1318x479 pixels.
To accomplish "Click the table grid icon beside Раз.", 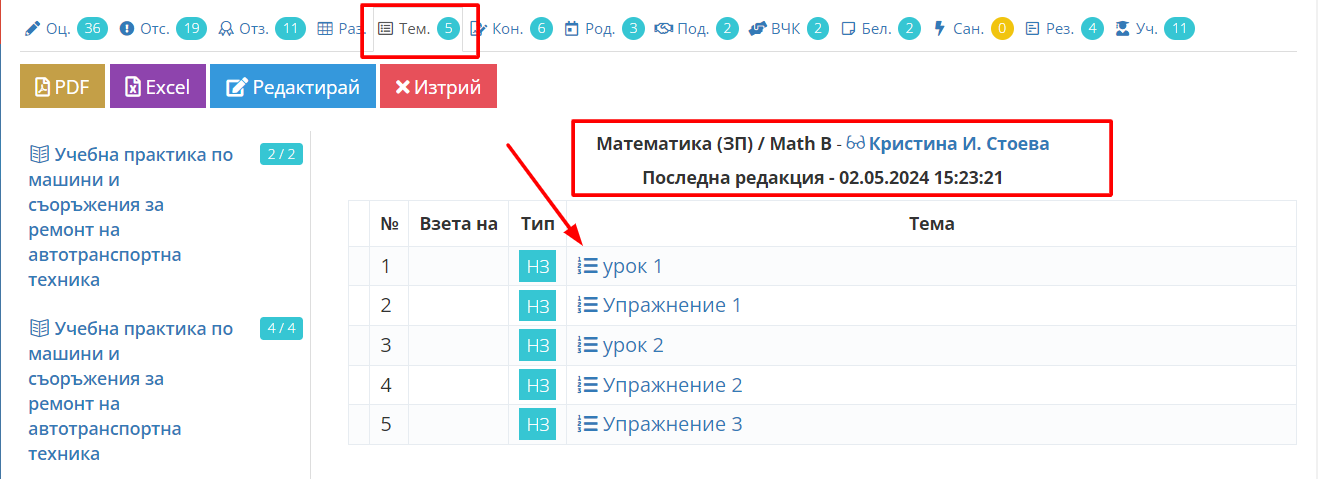I will pos(324,29).
